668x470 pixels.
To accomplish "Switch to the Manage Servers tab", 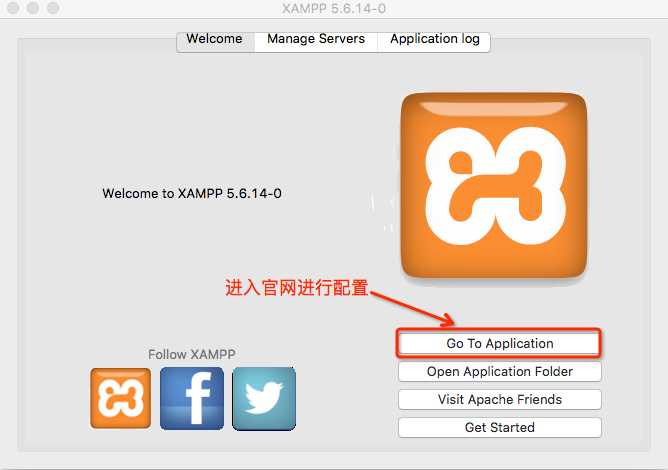I will click(316, 42).
